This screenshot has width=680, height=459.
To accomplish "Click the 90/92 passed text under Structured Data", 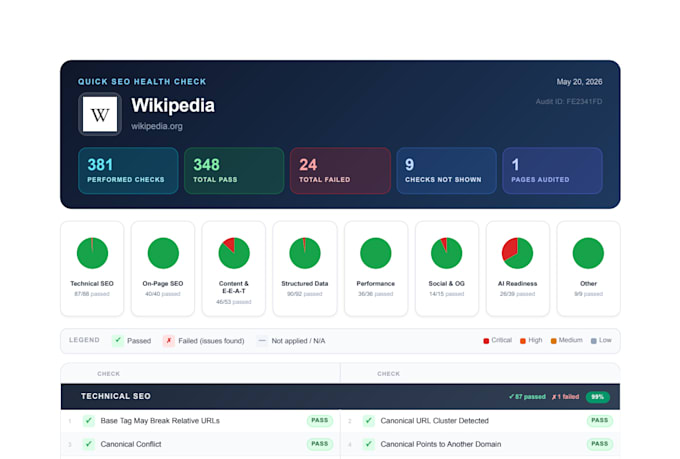I will (304, 294).
